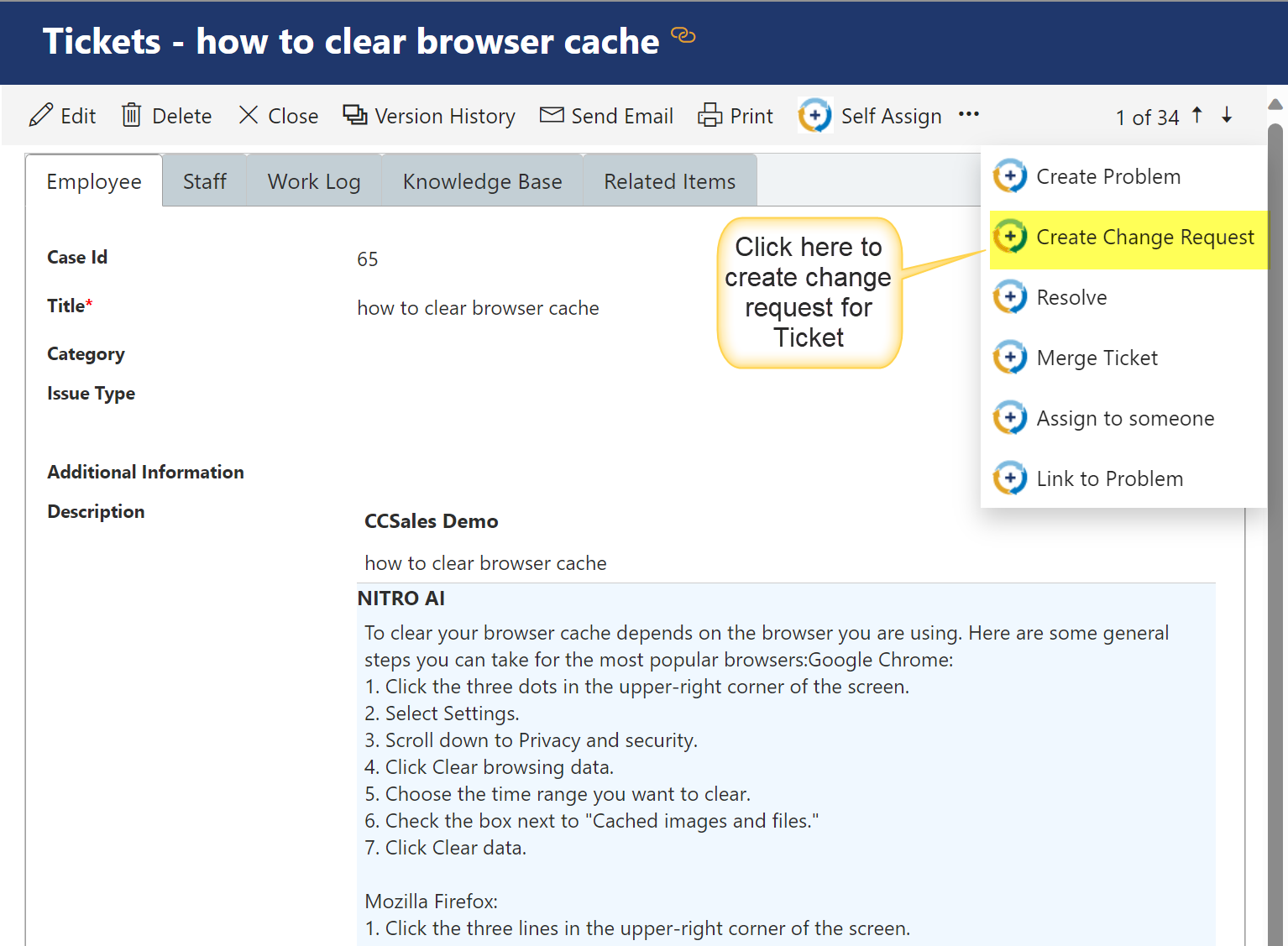Open the Knowledge Base tab

pyautogui.click(x=482, y=181)
